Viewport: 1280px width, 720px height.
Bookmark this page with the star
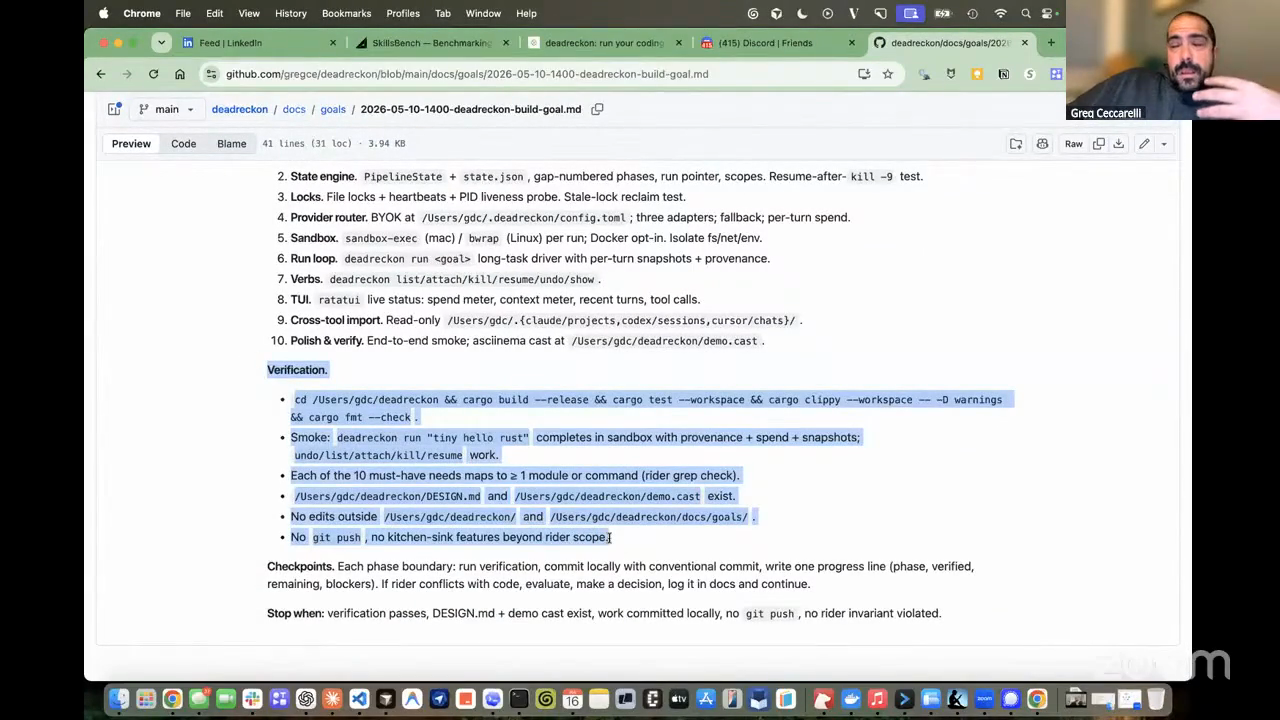pyautogui.click(x=887, y=74)
